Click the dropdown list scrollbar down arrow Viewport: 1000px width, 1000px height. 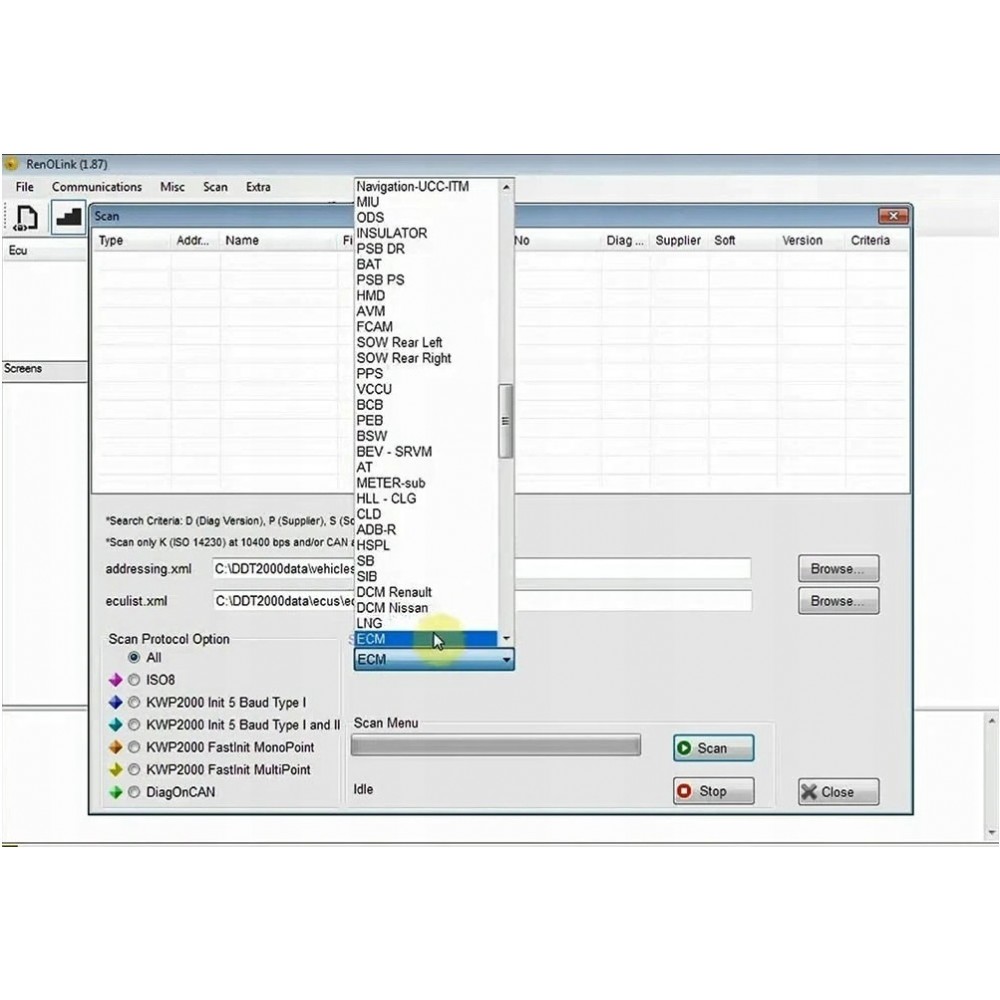[x=506, y=638]
